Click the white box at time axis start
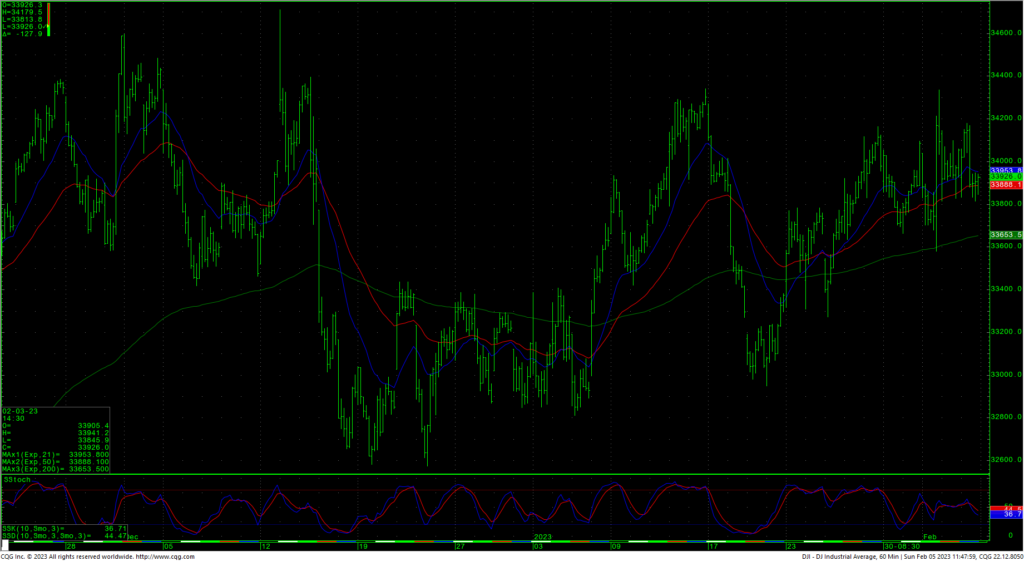The image size is (1024, 561). tap(4, 546)
